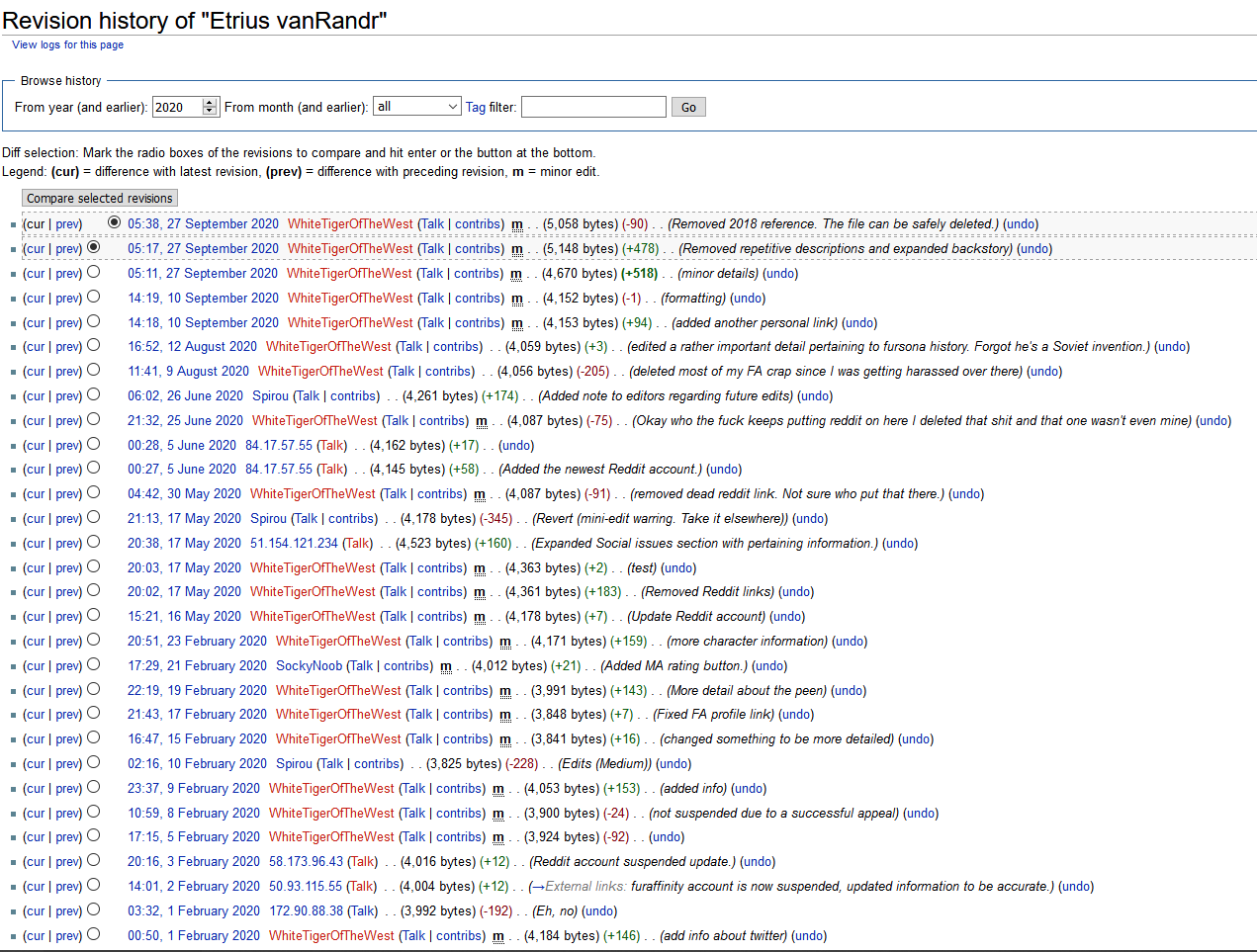Click undo on 05:38, 27 September 2020 revision
Image resolution: width=1257 pixels, height=952 pixels.
tap(1021, 224)
